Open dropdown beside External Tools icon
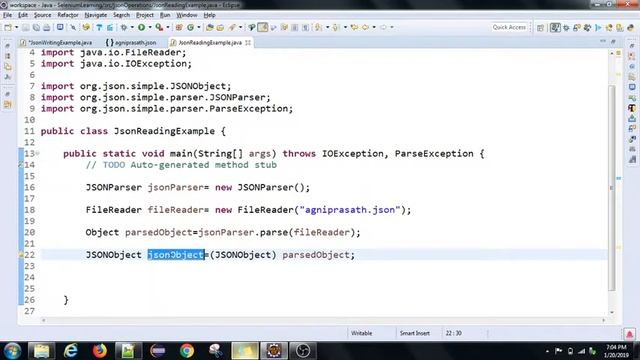640x360 pixels. (168, 27)
